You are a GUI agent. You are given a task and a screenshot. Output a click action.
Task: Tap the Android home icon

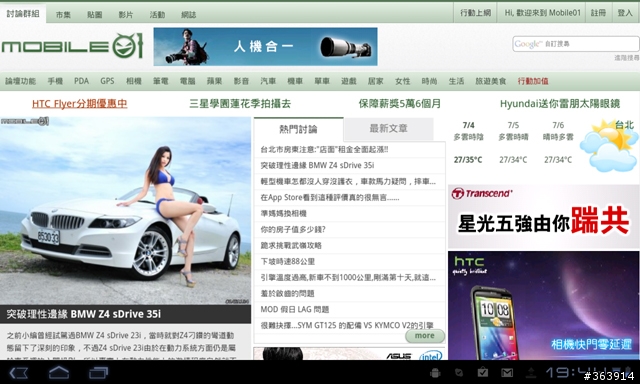click(x=59, y=372)
